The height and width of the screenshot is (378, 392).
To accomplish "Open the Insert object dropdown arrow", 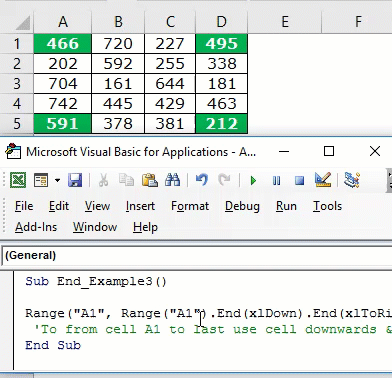I will point(57,181).
